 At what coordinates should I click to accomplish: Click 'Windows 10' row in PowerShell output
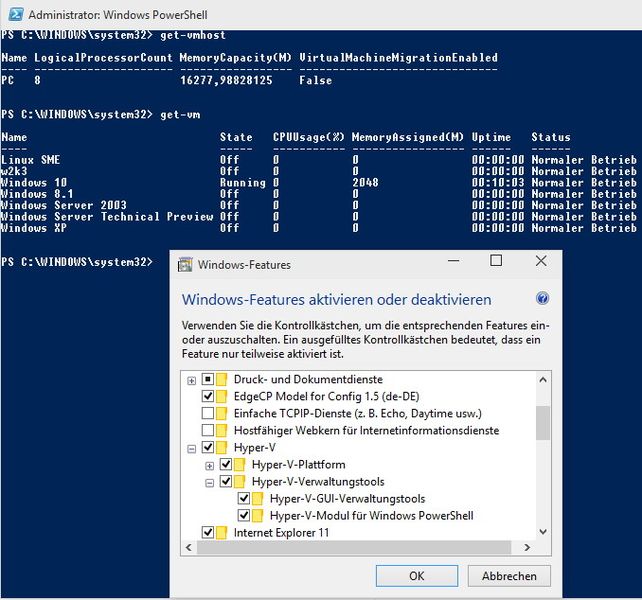click(319, 182)
